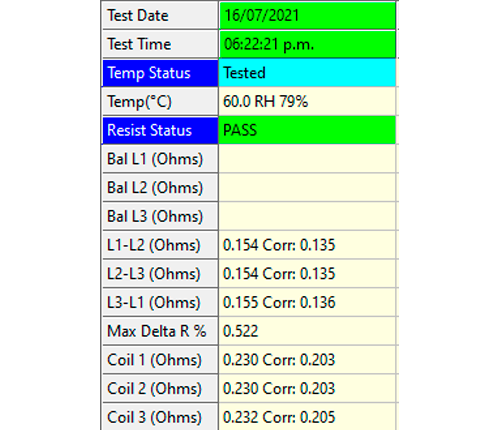Click the Temp(°C) row label
The width and height of the screenshot is (500, 430).
(x=160, y=101)
